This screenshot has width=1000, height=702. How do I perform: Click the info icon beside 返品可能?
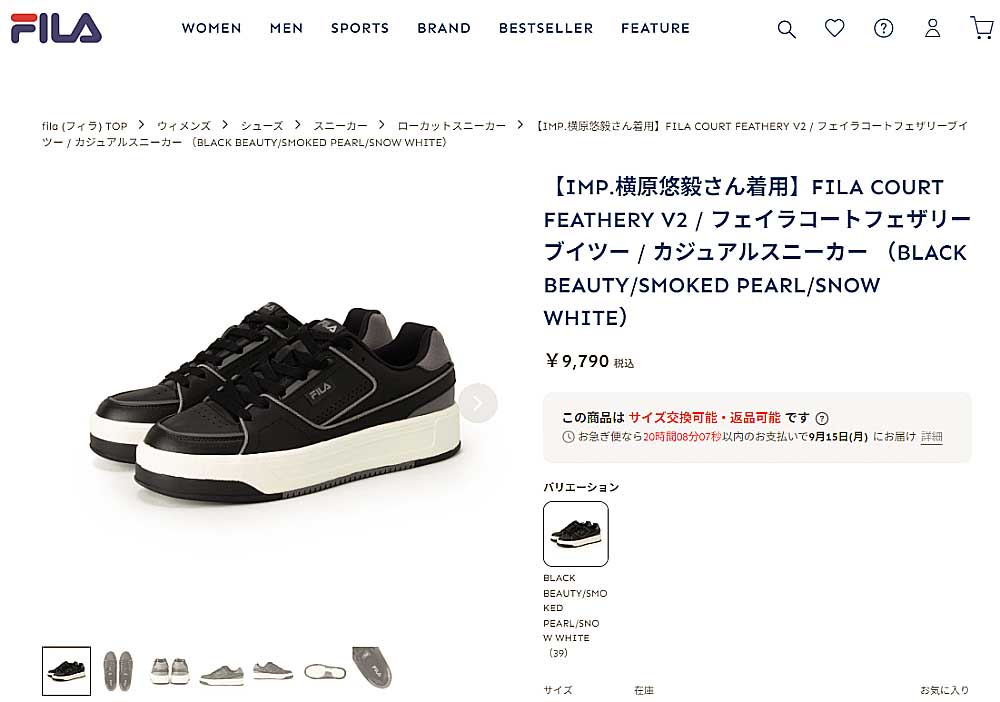click(822, 419)
